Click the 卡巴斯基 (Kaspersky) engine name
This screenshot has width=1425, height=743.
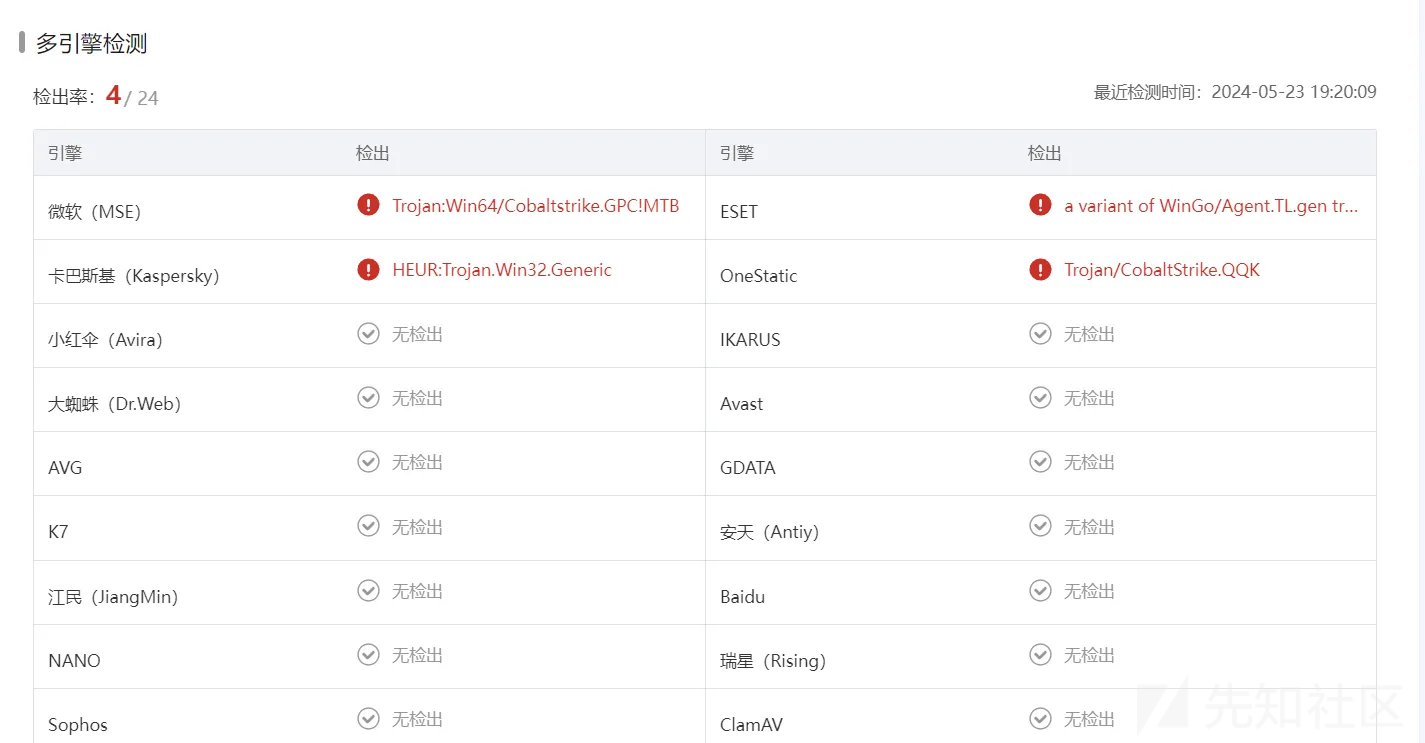click(134, 276)
